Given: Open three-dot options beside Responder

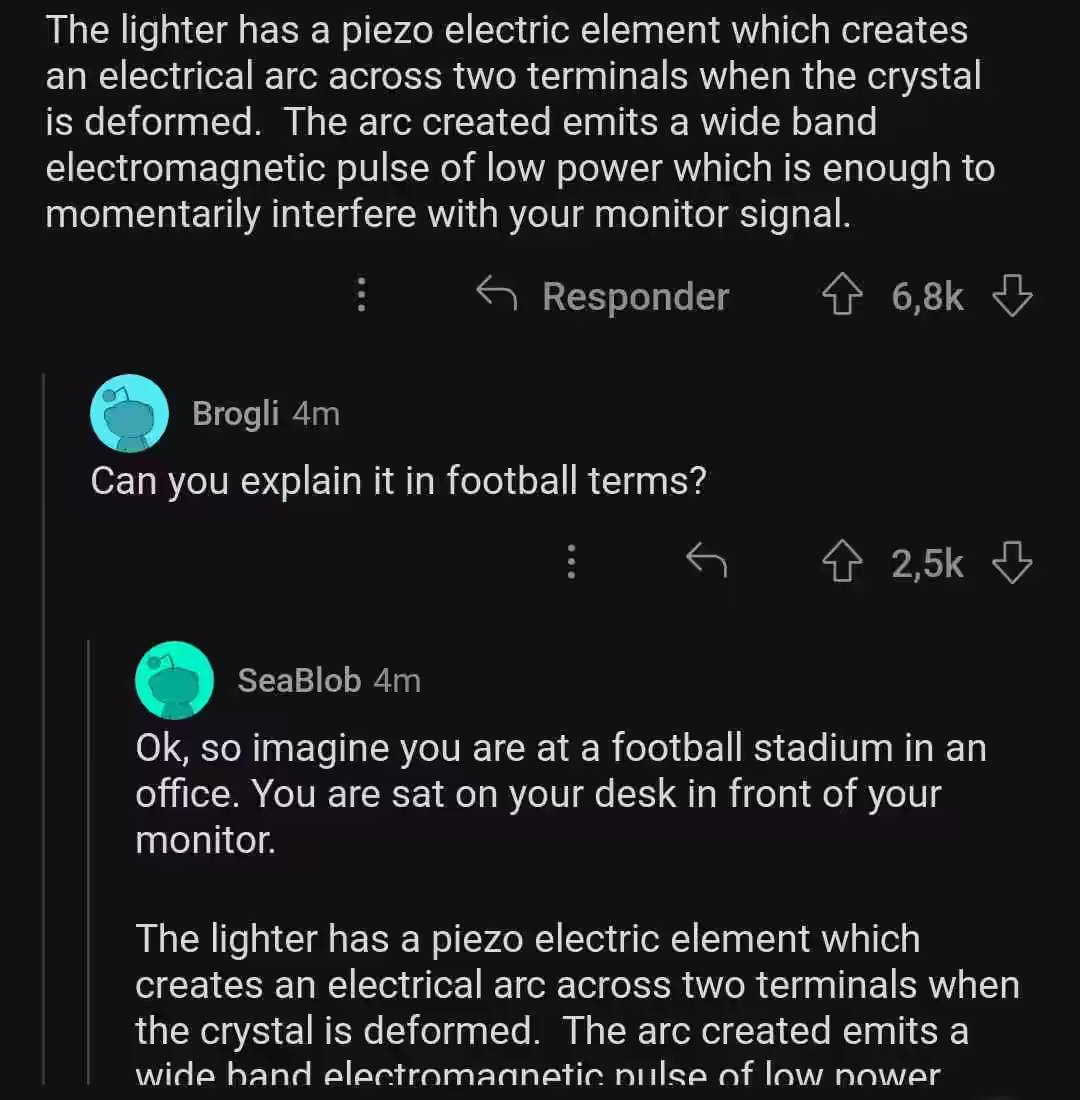Looking at the screenshot, I should click(361, 295).
